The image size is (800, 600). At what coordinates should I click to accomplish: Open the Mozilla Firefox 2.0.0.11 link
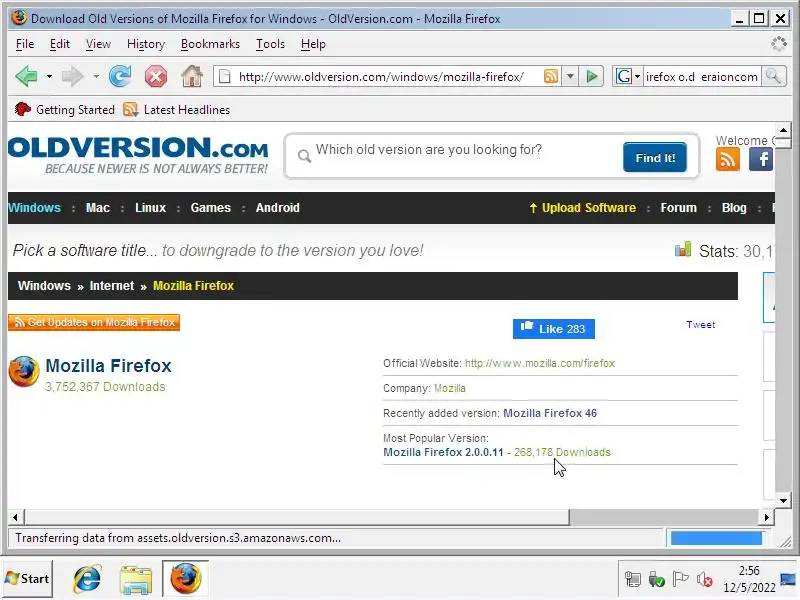pos(443,453)
